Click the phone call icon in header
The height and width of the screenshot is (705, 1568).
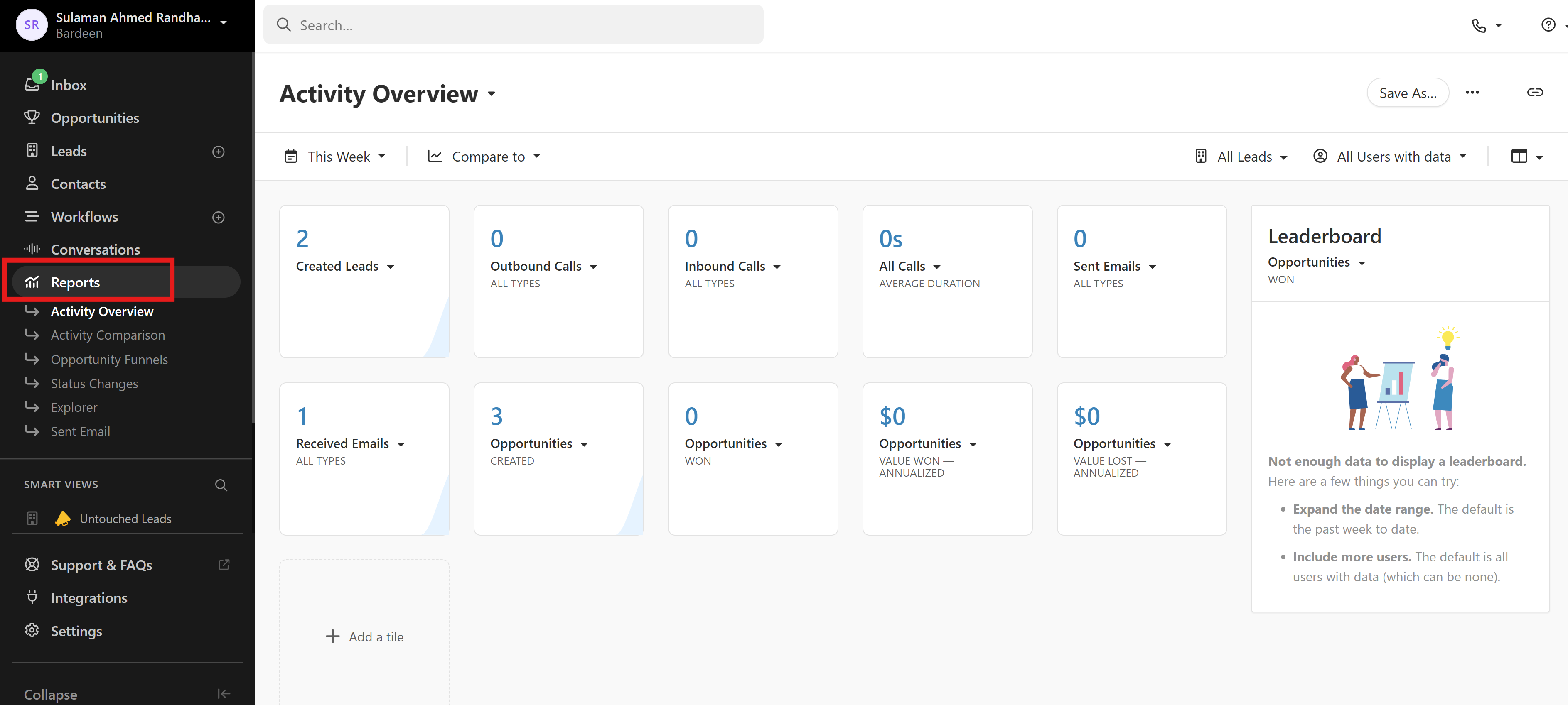point(1479,26)
